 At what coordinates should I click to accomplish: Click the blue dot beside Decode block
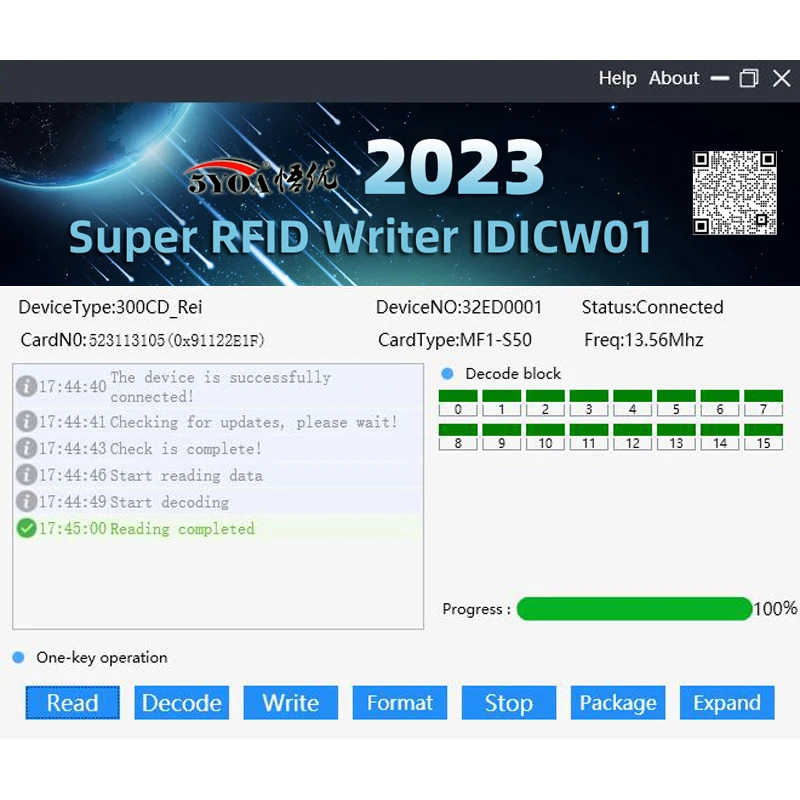click(447, 374)
